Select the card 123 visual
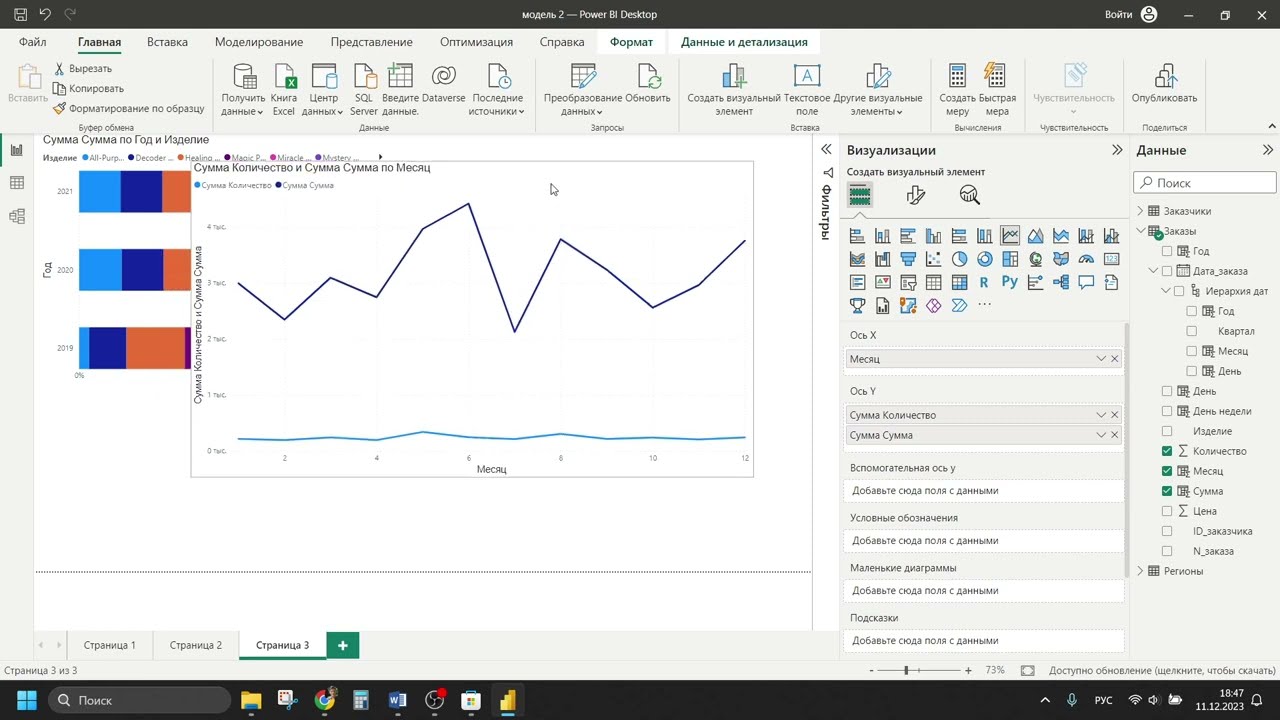1280x720 pixels. point(1111,259)
